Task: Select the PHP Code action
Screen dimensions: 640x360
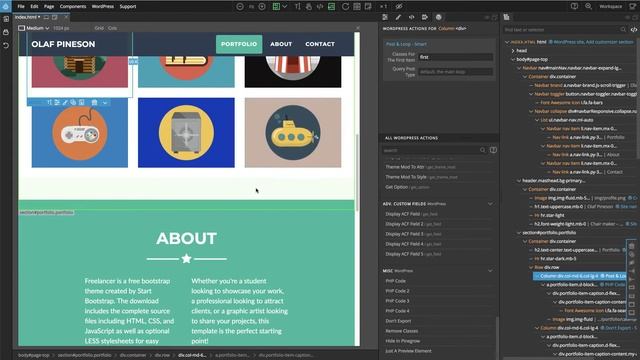Action: point(396,281)
